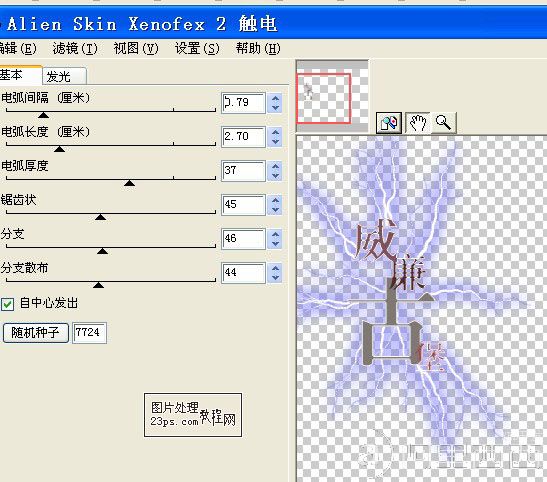547x482 pixels.
Task: Click the 锯齿状 value field 45
Action: point(243,205)
